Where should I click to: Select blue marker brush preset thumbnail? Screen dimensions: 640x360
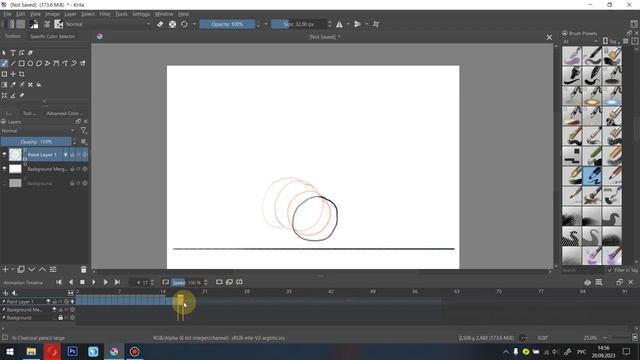point(591,176)
